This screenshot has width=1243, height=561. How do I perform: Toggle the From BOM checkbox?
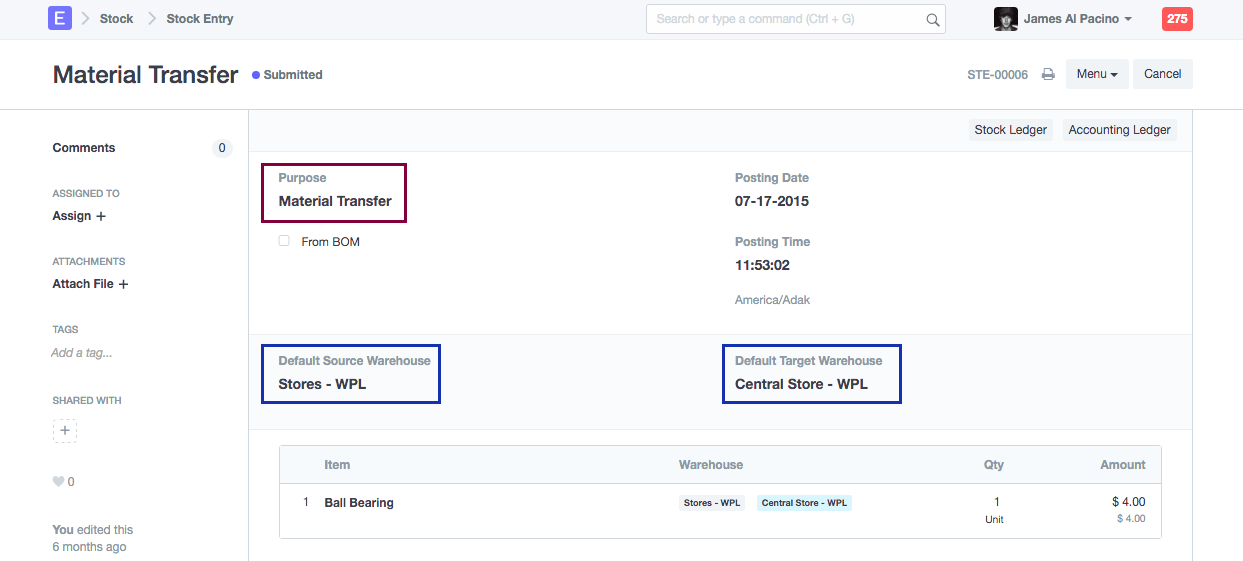(x=284, y=241)
